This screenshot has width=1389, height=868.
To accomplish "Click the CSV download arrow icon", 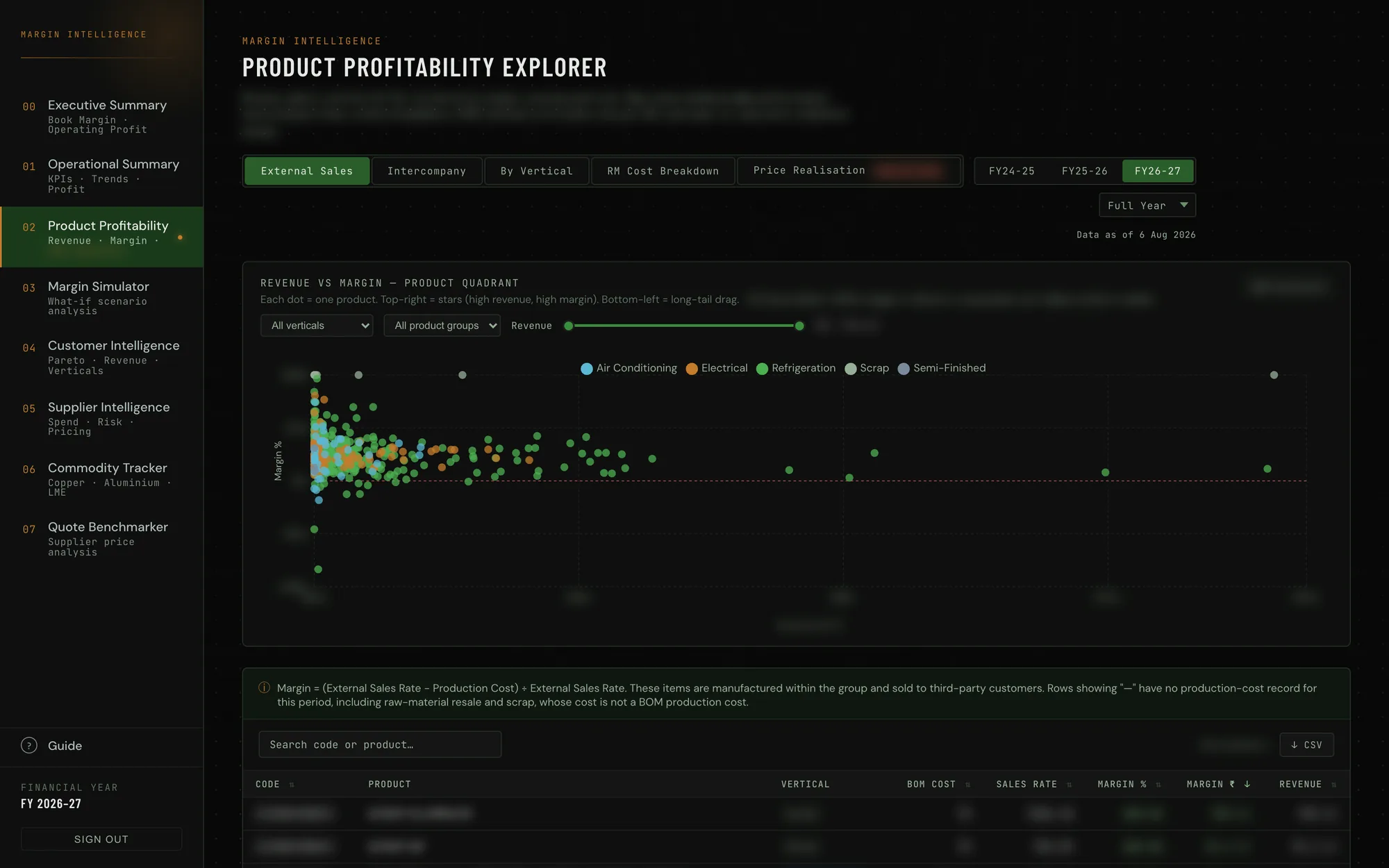I will coord(1294,744).
